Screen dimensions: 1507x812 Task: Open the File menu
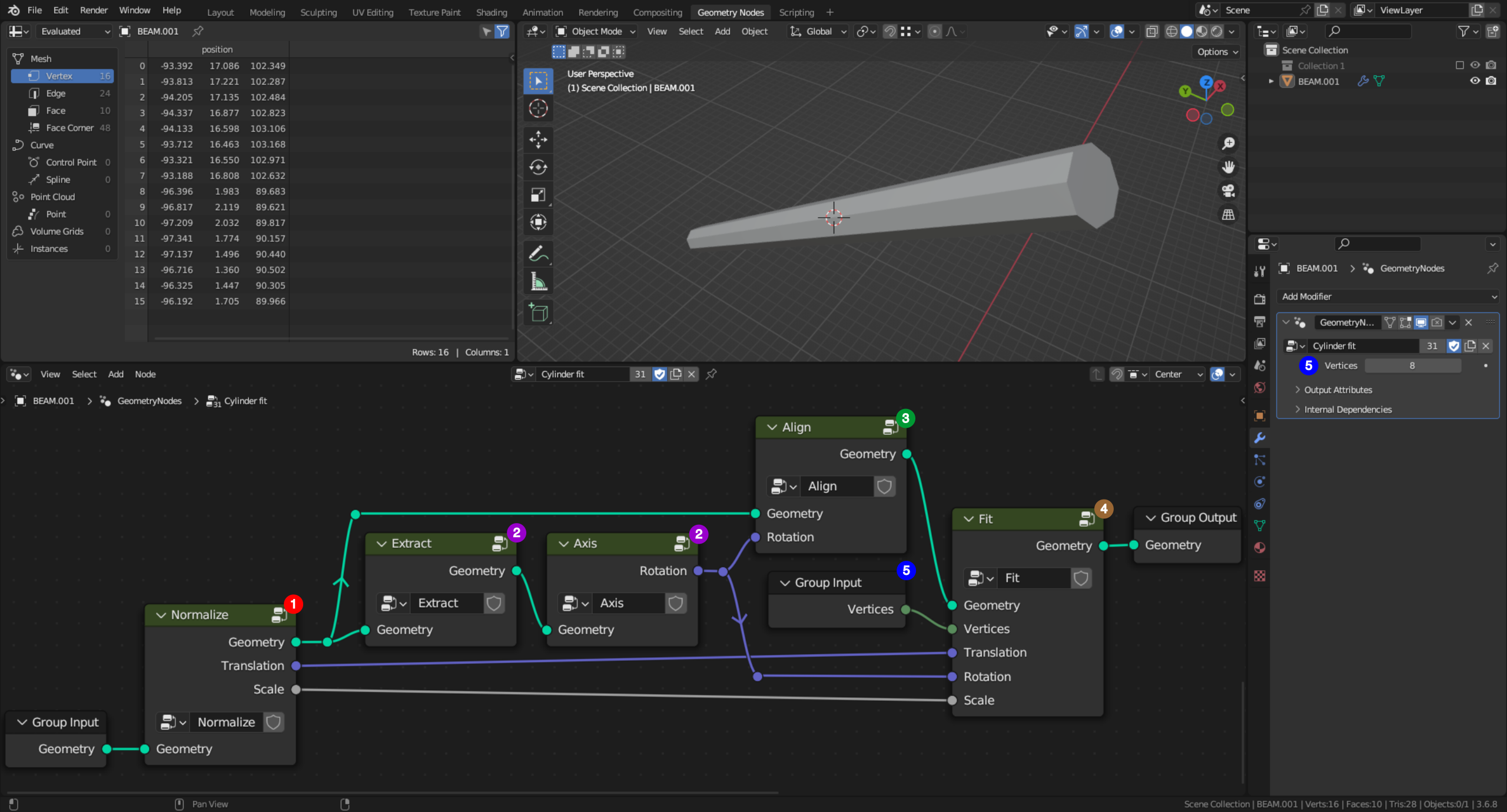click(35, 10)
